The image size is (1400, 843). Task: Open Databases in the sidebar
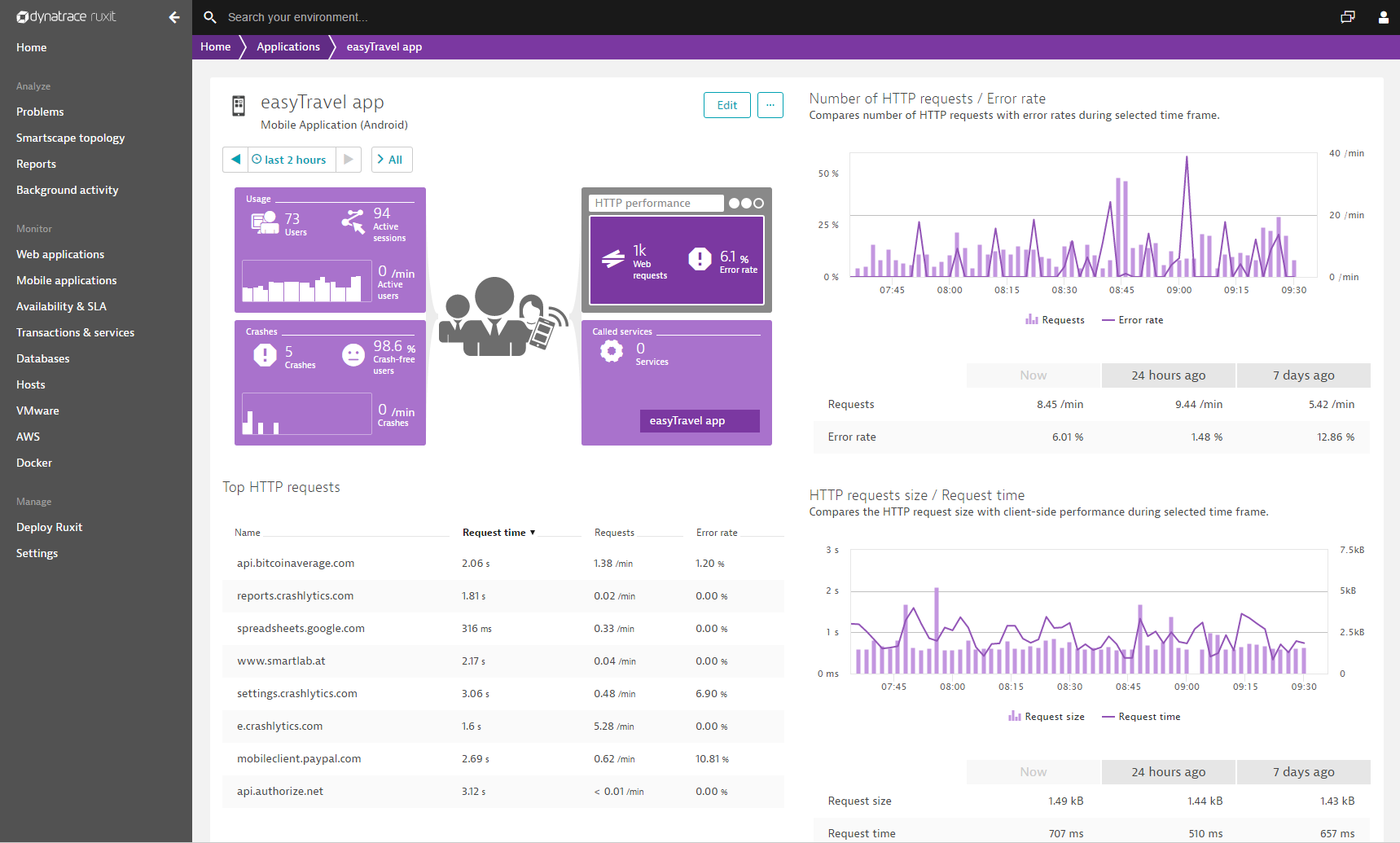(43, 358)
